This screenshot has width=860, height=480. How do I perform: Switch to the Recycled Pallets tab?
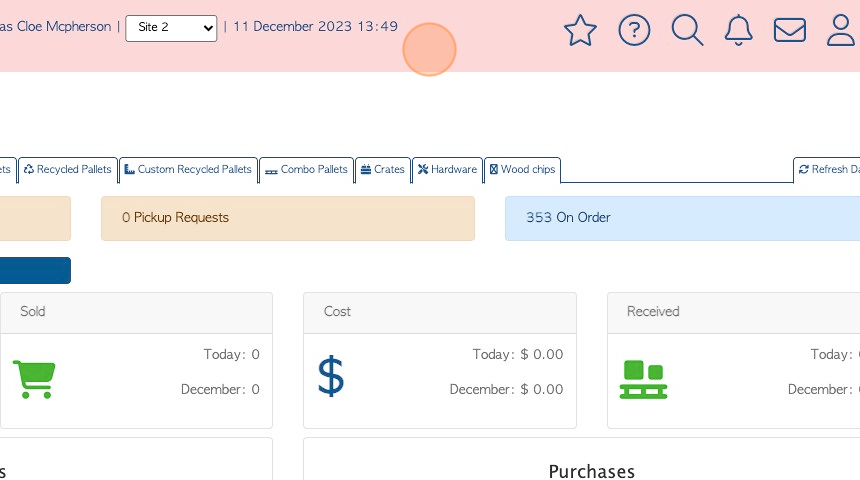pos(68,170)
